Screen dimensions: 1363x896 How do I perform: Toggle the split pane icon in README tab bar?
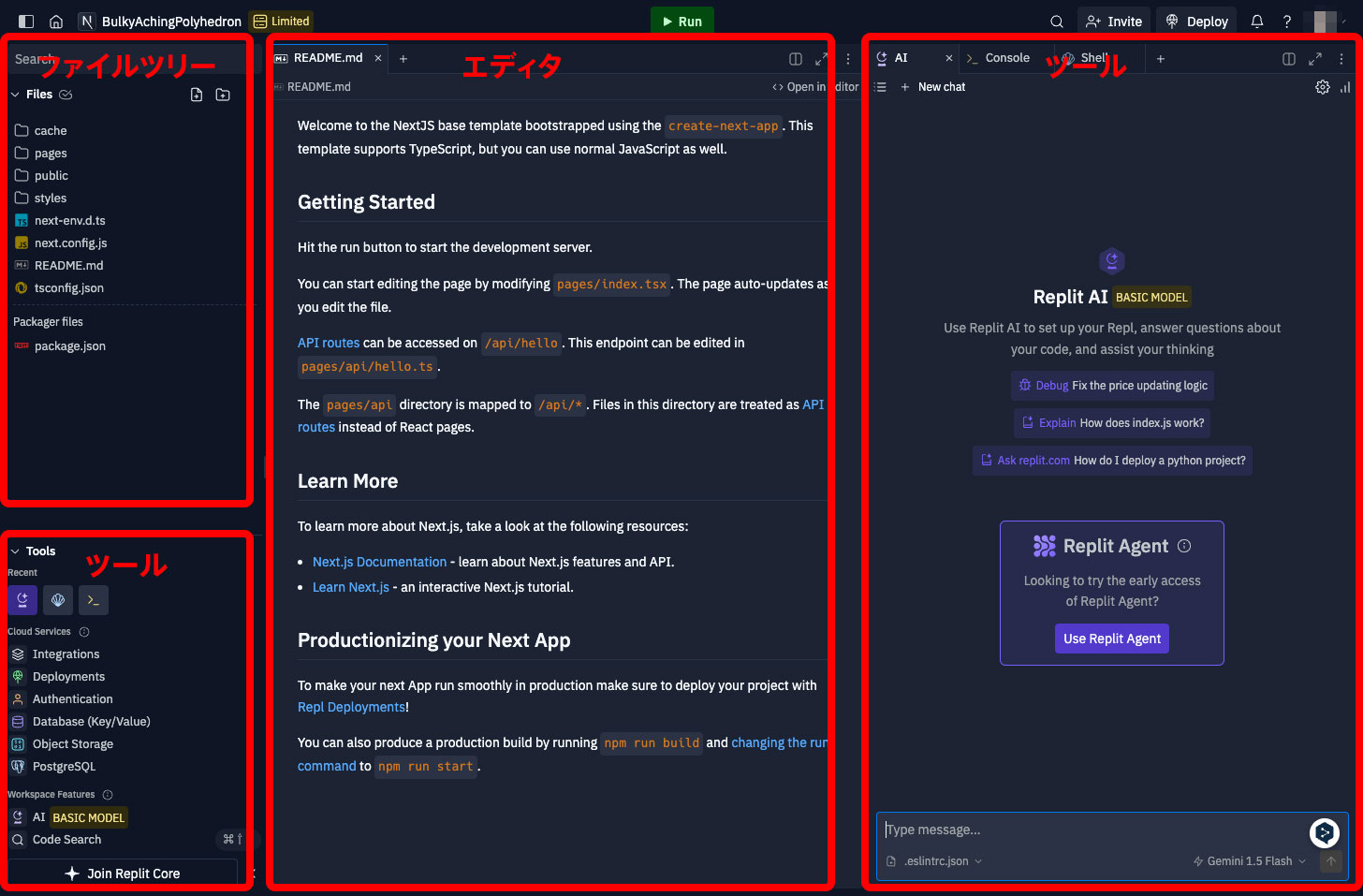click(x=796, y=59)
